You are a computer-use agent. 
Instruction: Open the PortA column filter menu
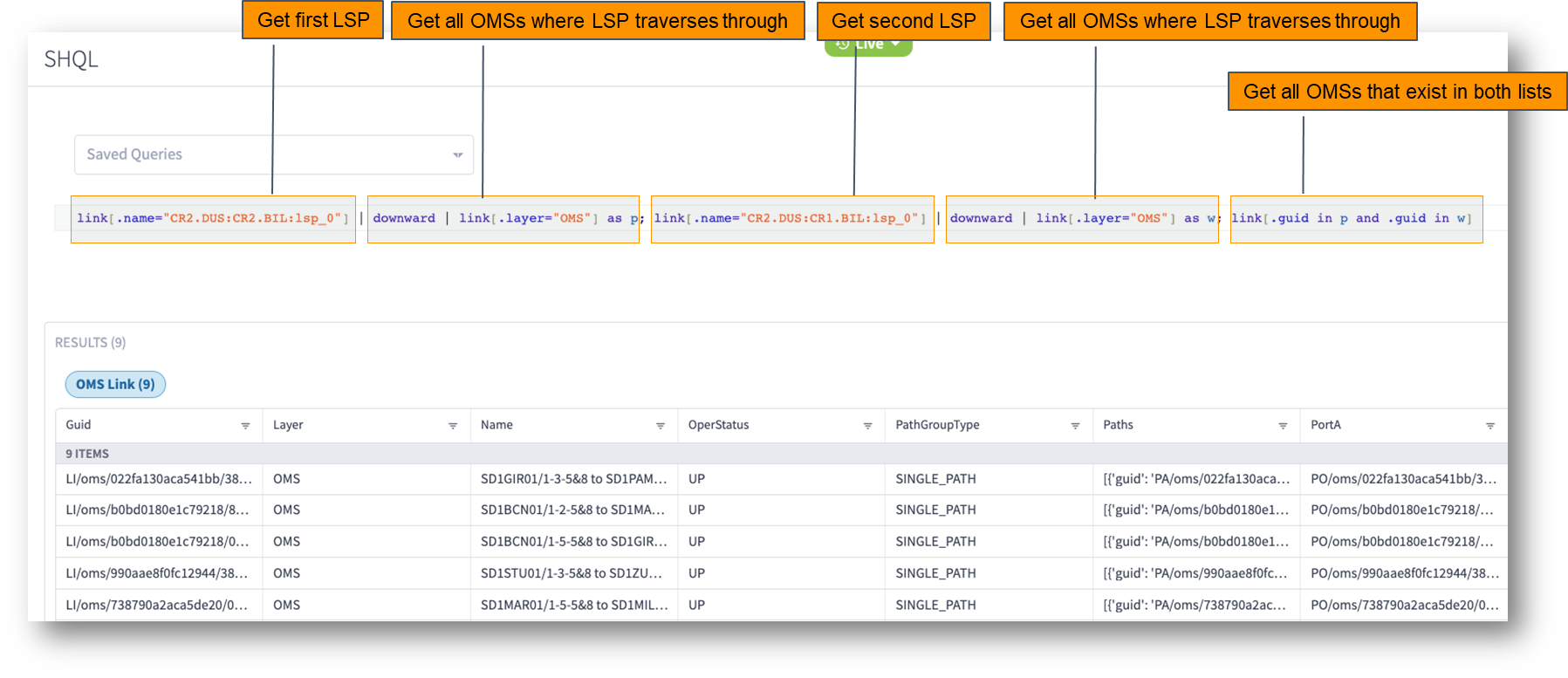(1490, 426)
